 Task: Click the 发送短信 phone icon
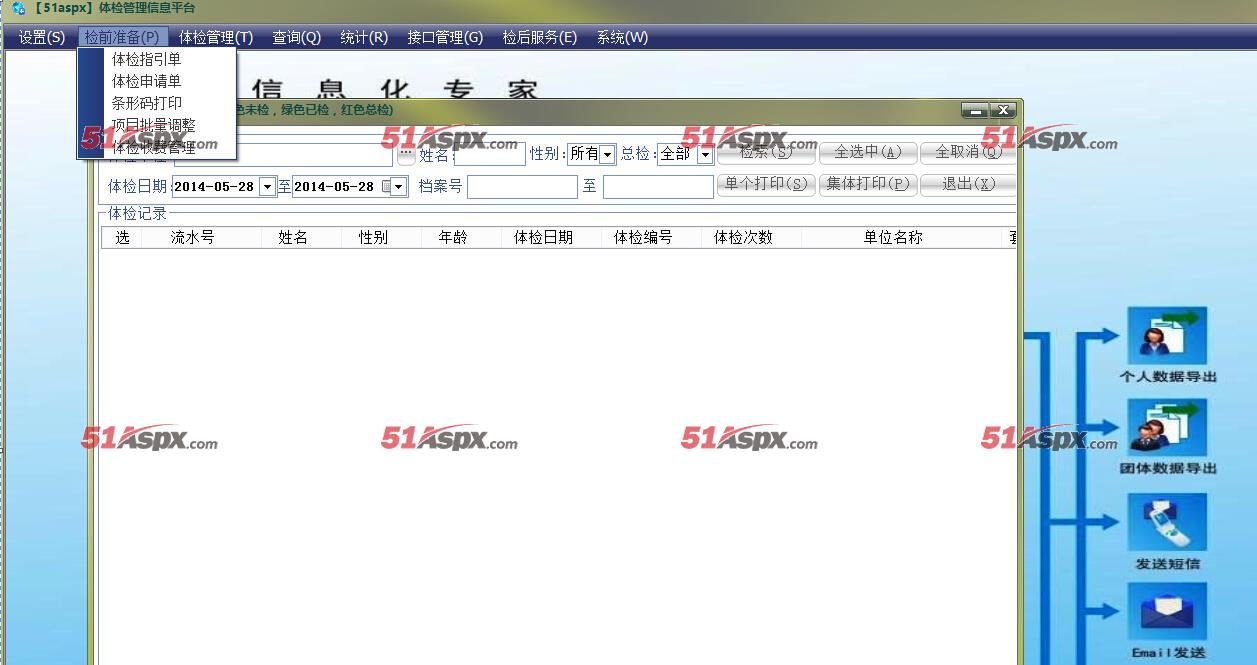pos(1167,522)
